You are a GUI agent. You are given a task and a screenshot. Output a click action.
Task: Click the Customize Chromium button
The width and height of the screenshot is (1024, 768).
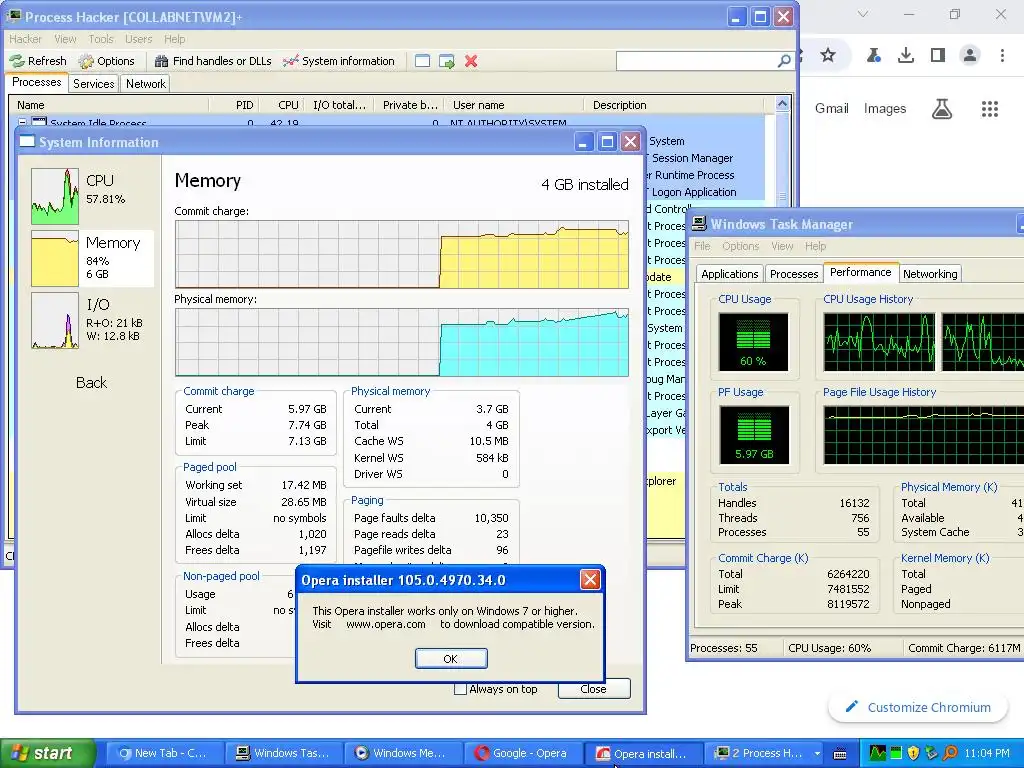pos(918,707)
